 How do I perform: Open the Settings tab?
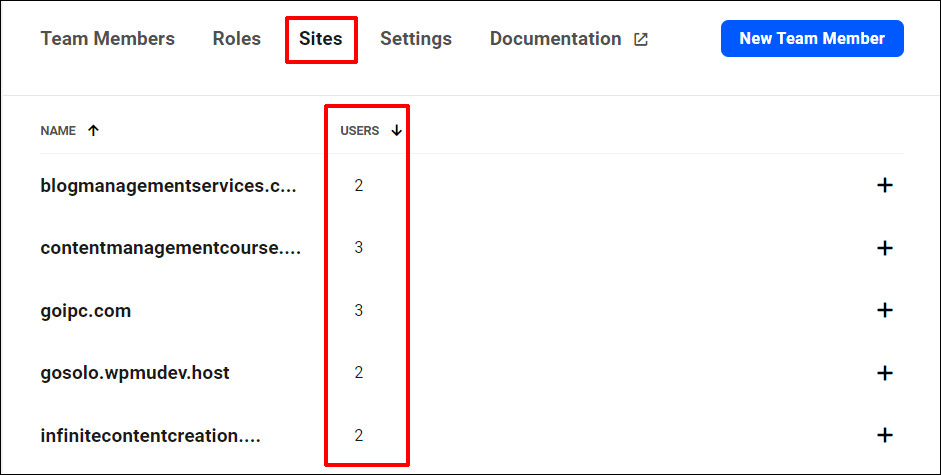[416, 39]
